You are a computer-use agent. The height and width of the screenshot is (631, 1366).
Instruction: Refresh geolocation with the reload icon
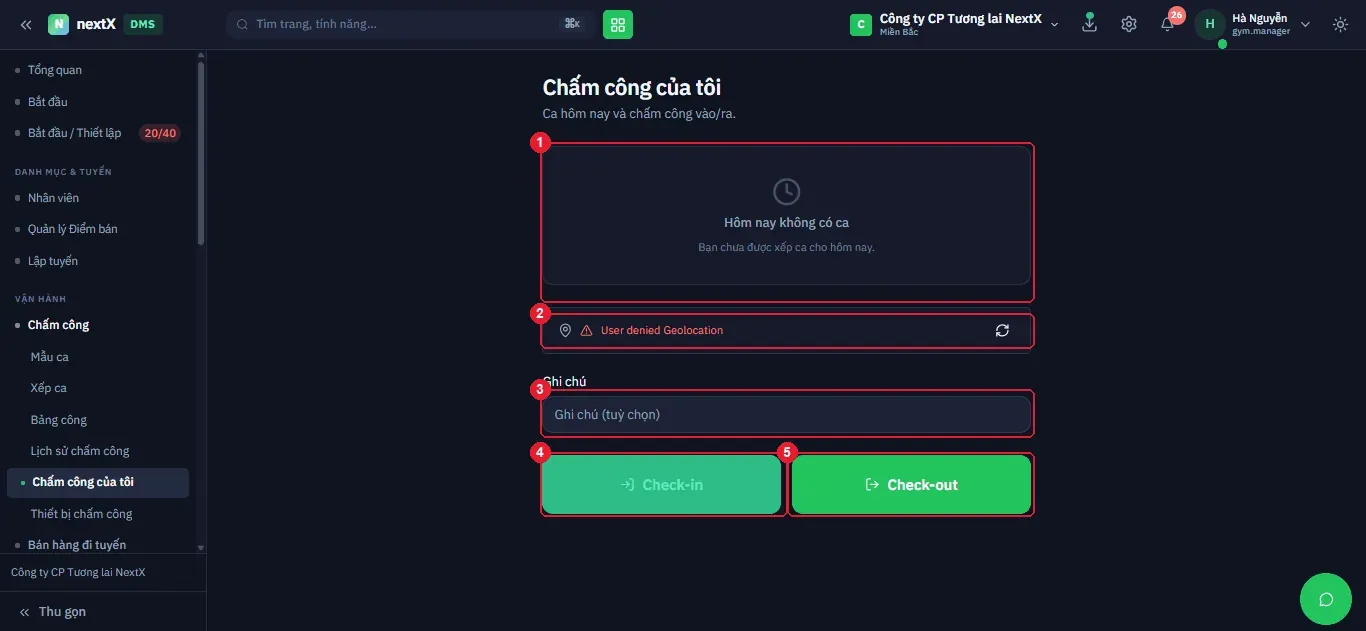(1002, 330)
